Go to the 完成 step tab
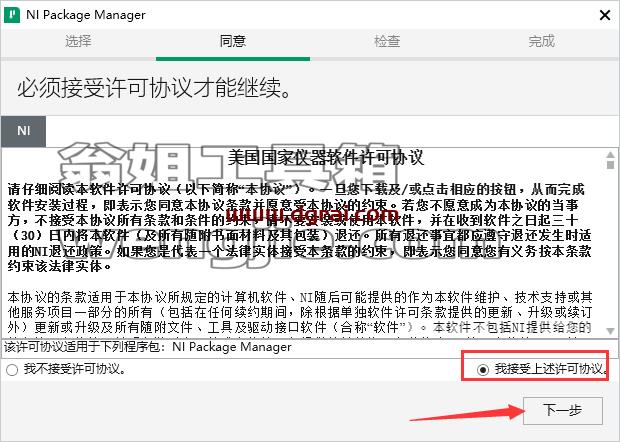 pyautogui.click(x=542, y=41)
